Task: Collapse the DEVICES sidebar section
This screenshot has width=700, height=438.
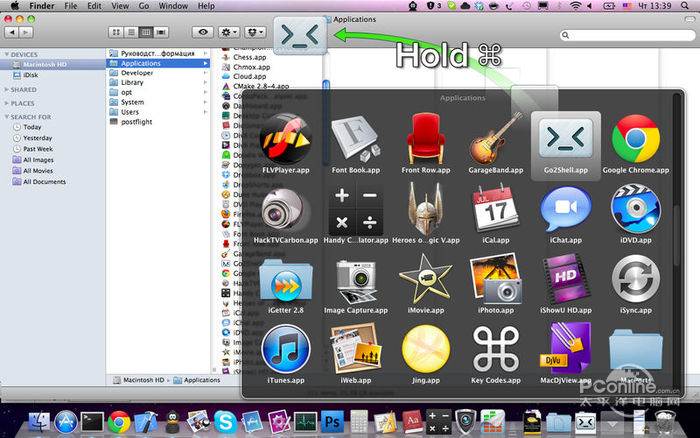Action: pos(7,54)
